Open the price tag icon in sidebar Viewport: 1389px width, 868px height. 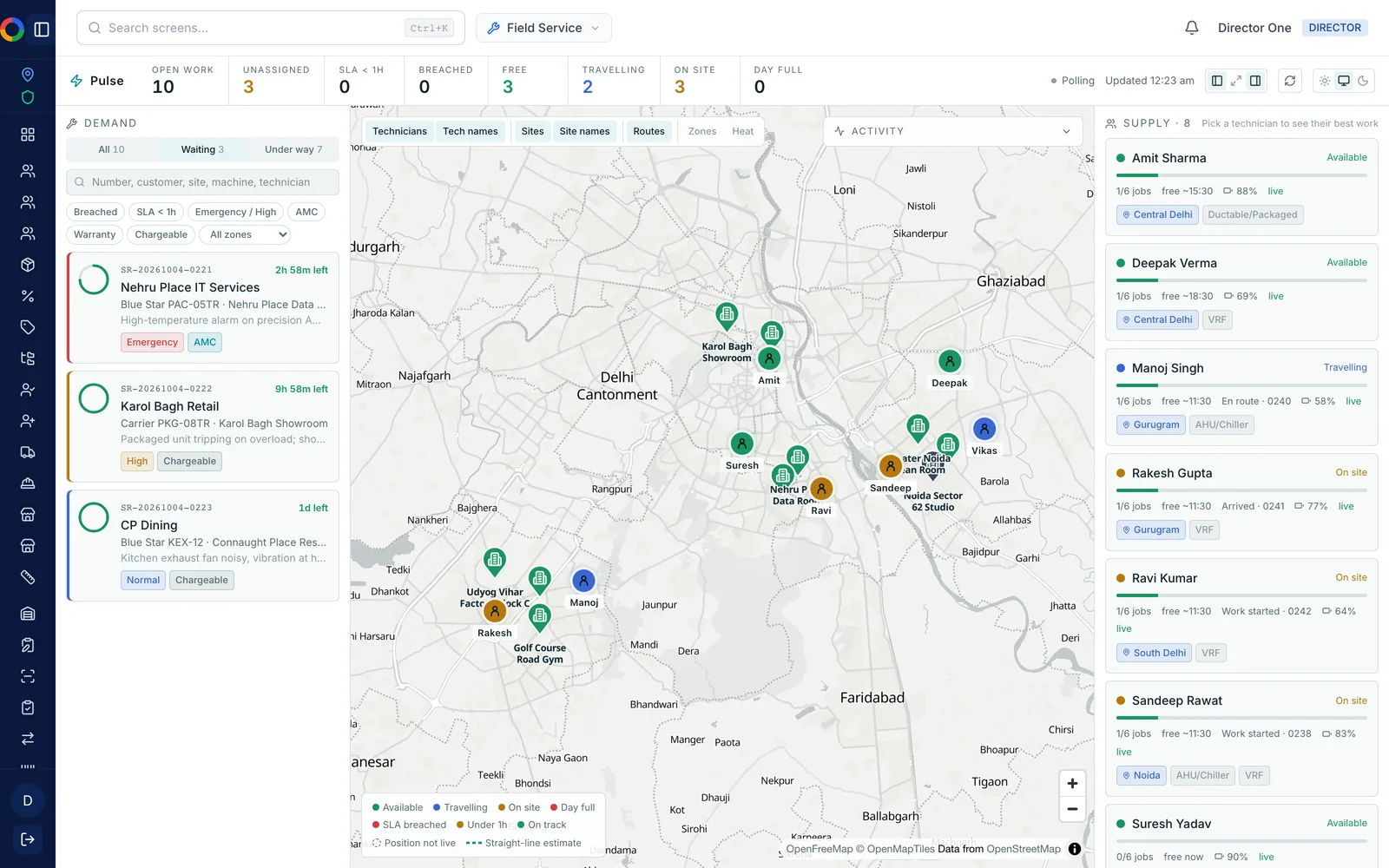coord(28,327)
